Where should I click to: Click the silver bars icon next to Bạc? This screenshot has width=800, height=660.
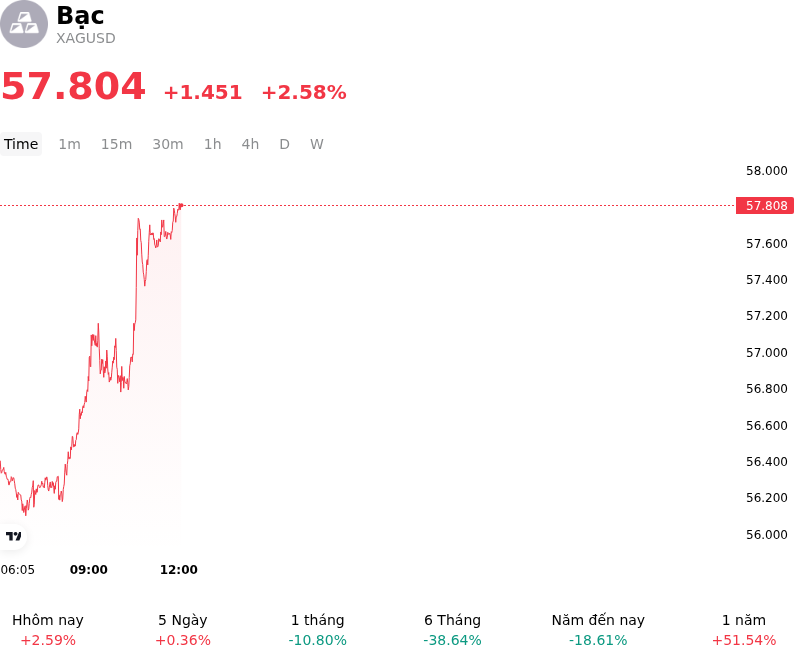pyautogui.click(x=24, y=24)
